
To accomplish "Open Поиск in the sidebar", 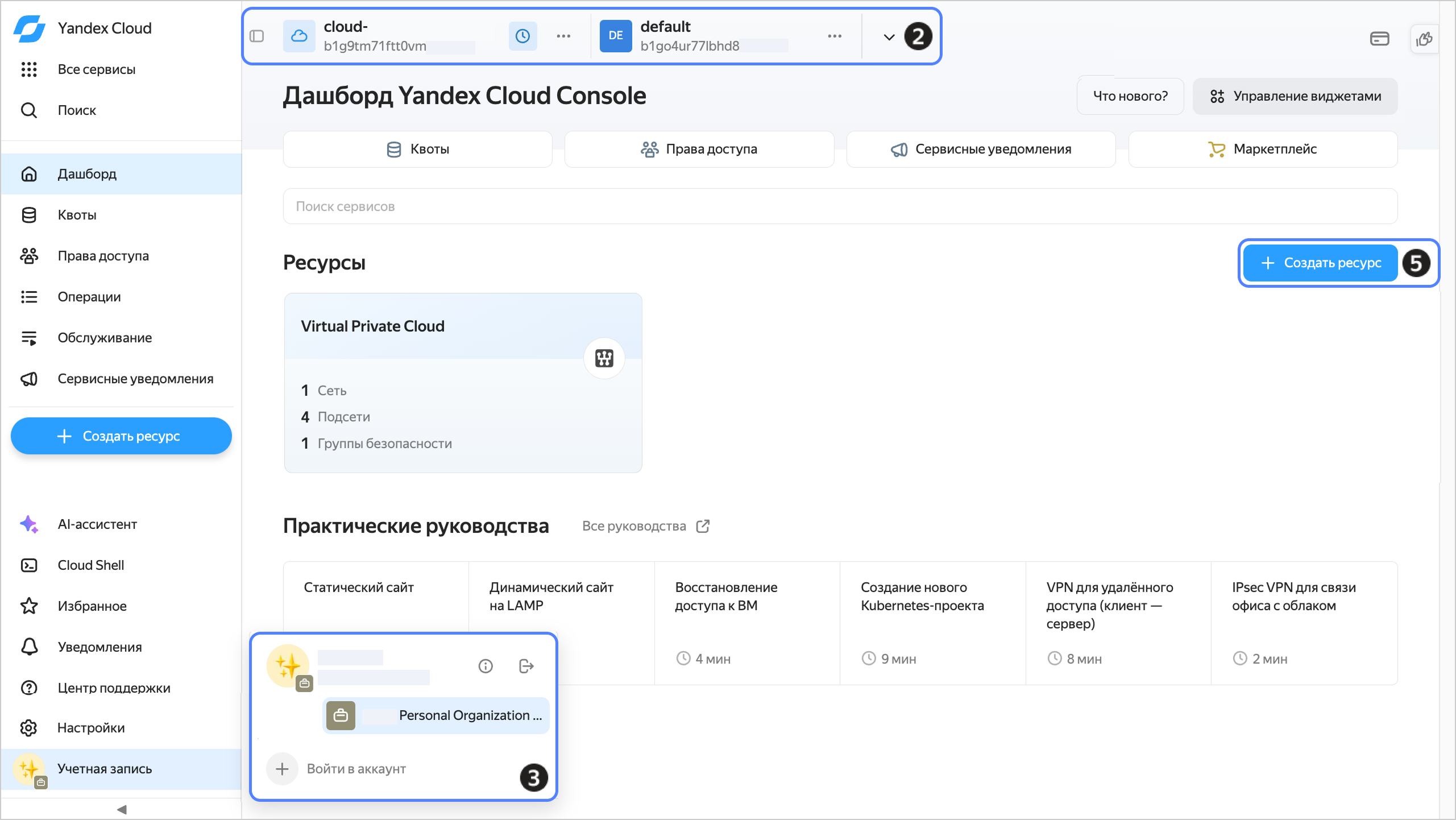I will [77, 110].
